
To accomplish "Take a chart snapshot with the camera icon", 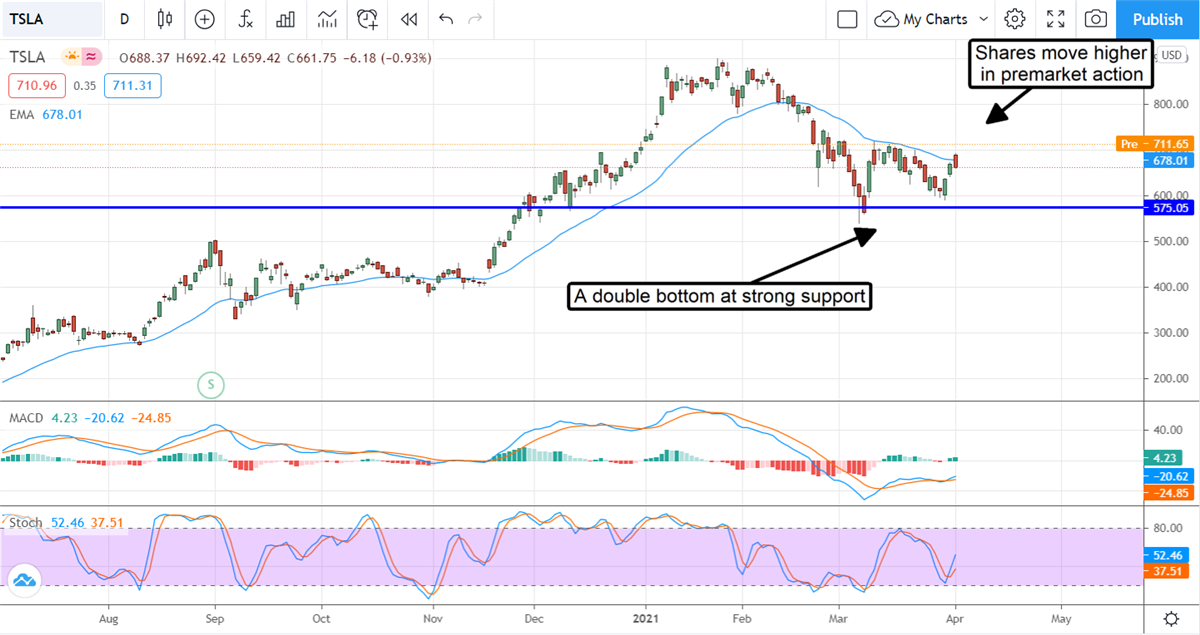I will [1096, 19].
